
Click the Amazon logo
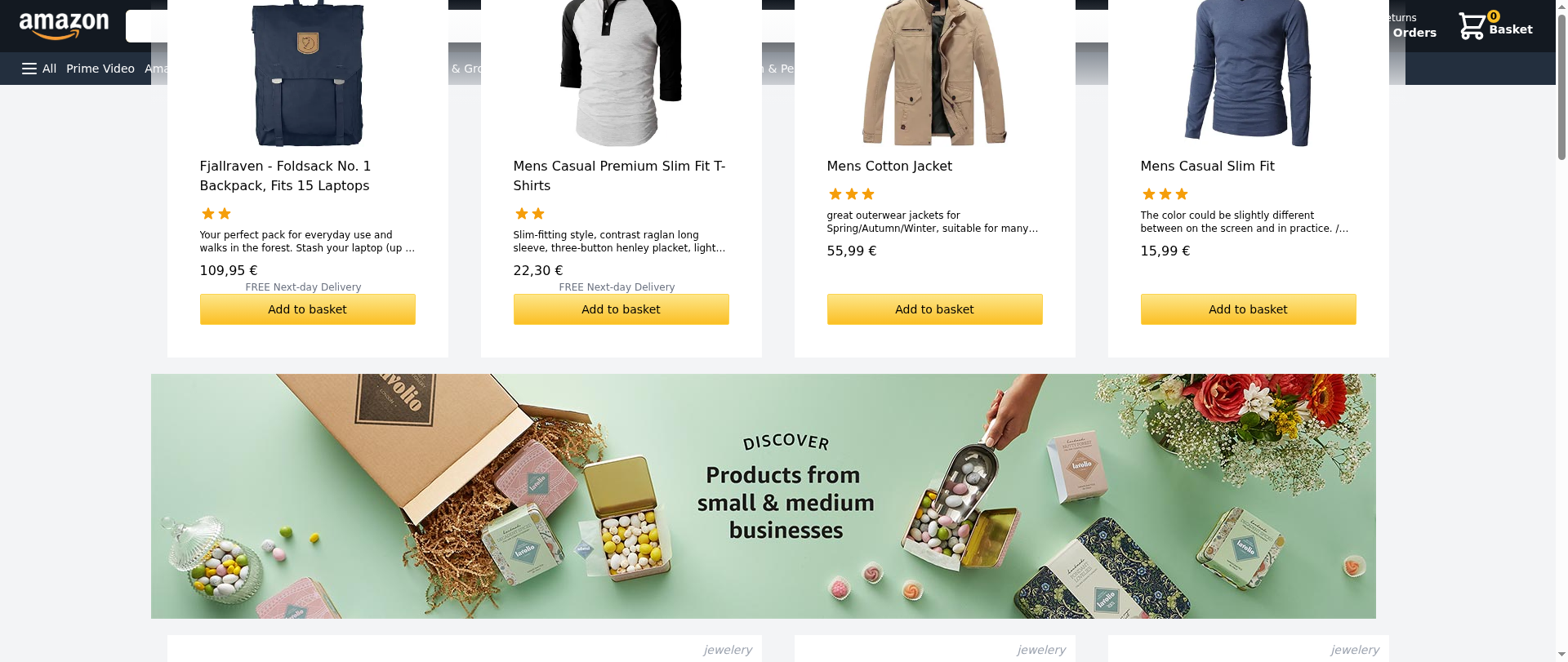coord(64,26)
